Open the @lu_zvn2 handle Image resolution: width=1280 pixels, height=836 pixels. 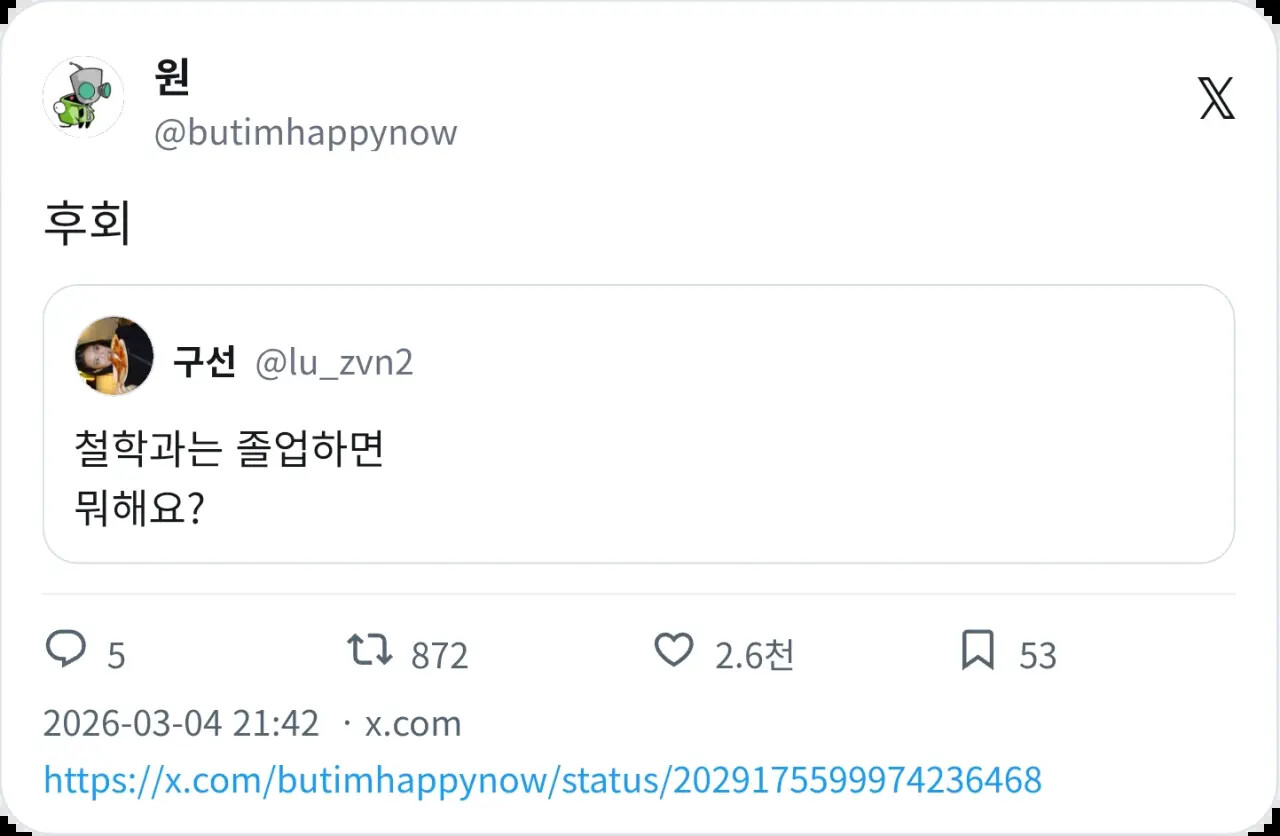tap(334, 362)
